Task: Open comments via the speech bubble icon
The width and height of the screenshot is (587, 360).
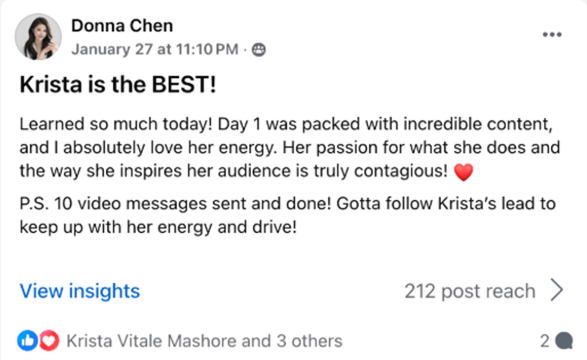Action: point(564,341)
